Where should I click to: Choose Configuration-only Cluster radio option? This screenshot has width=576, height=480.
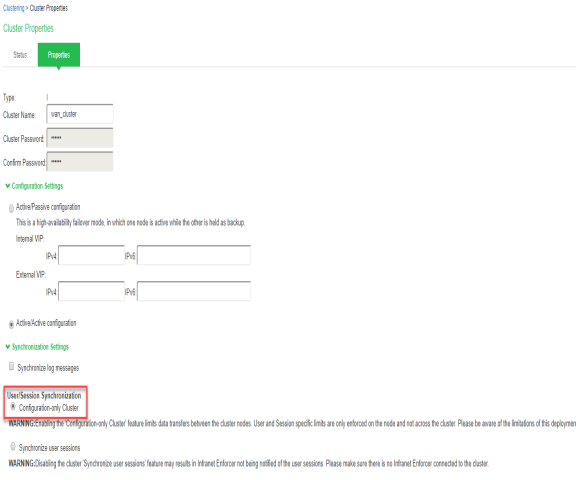point(13,407)
